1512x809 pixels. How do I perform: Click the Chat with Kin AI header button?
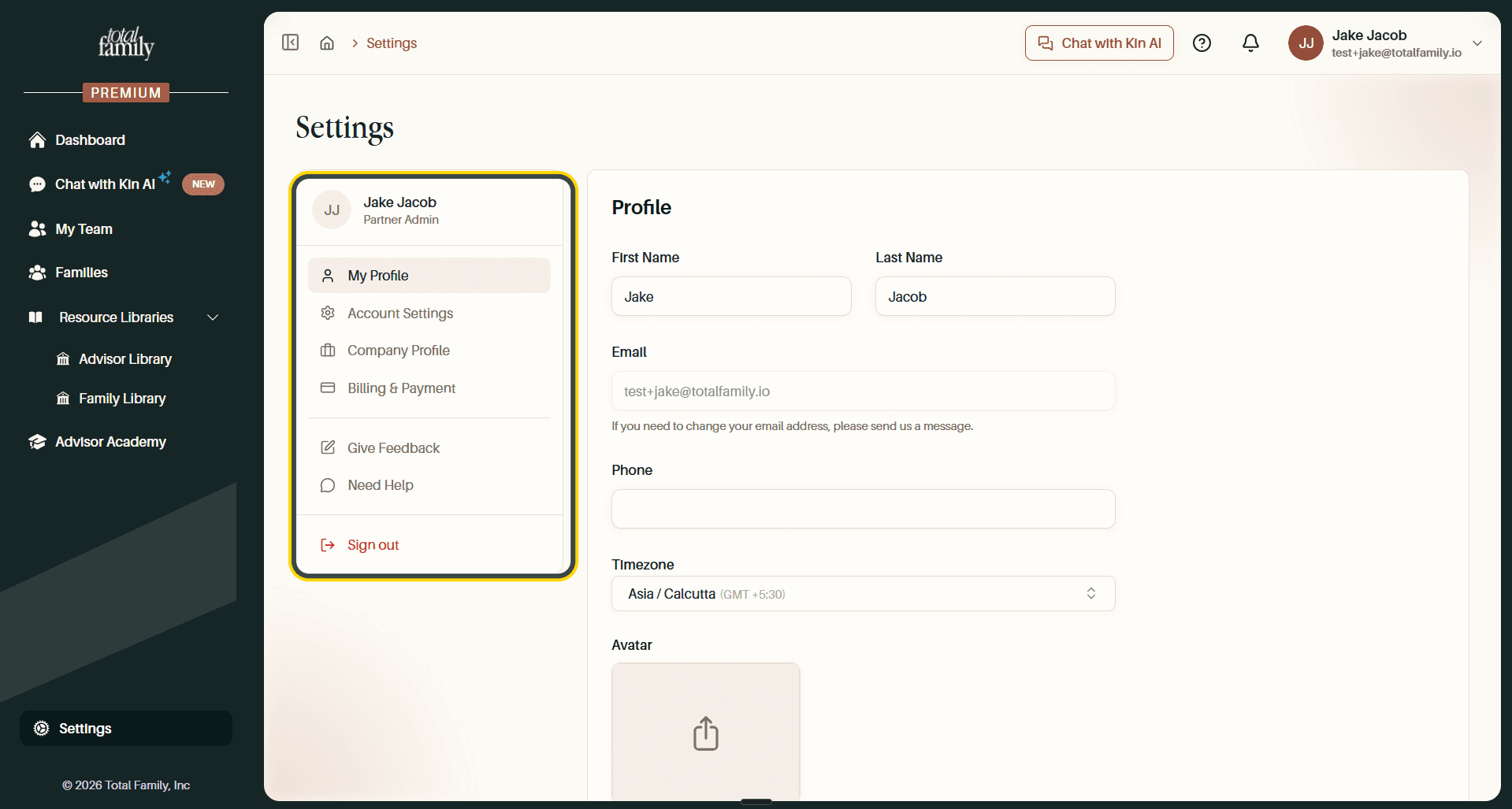pos(1099,43)
